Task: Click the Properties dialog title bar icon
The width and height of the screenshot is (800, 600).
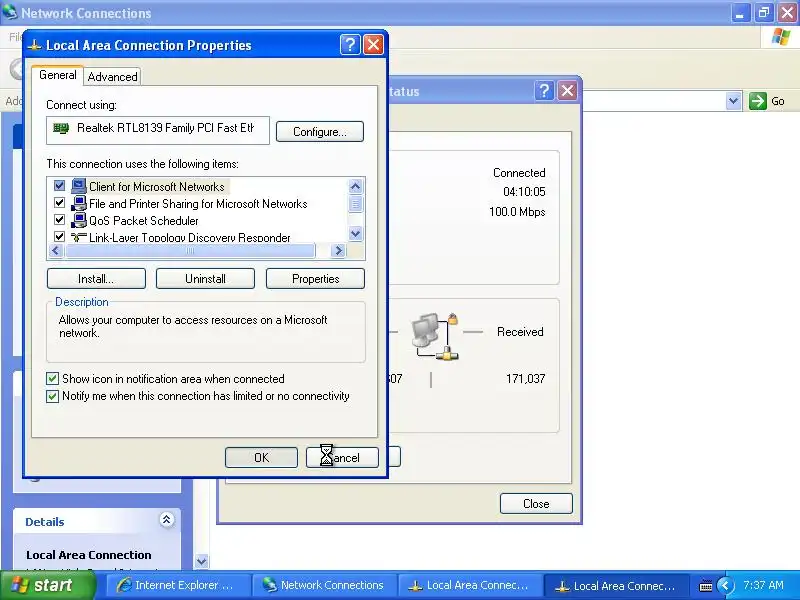Action: point(34,45)
